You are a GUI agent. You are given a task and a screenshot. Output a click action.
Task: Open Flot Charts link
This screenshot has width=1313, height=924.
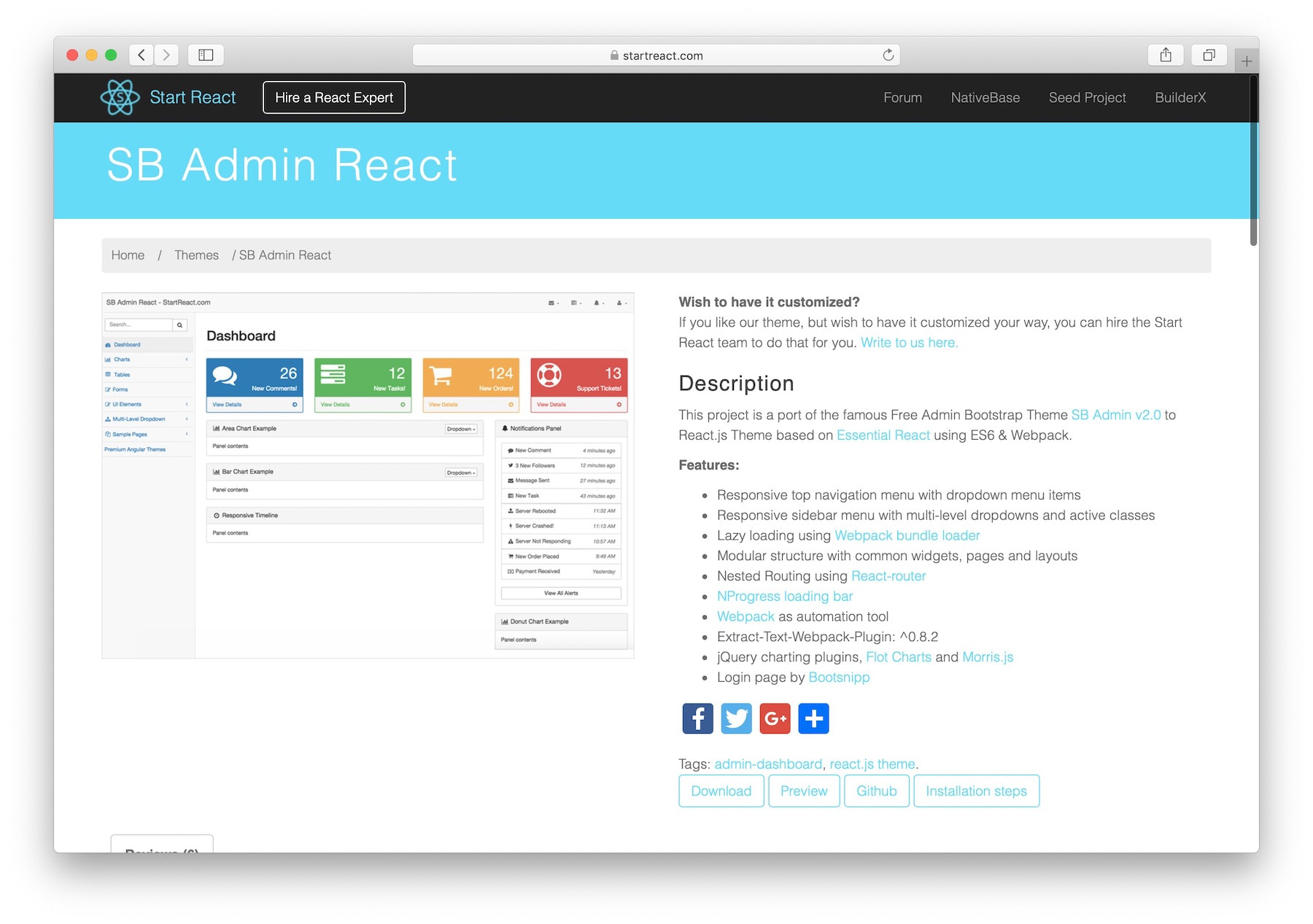coord(898,657)
